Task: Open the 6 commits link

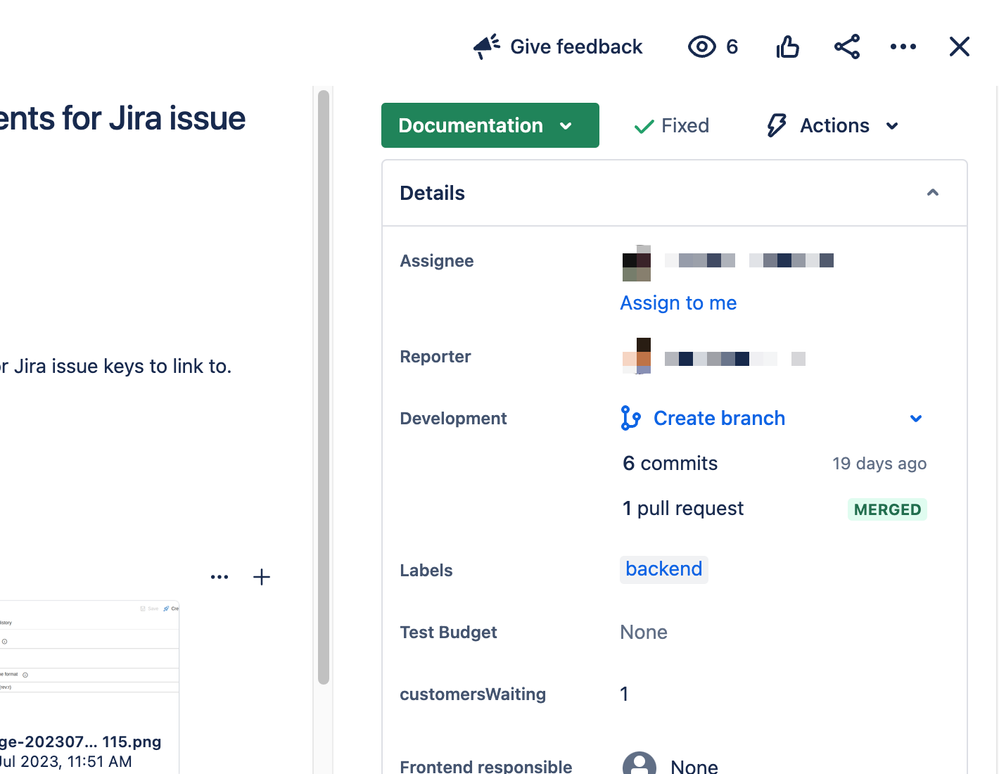Action: [x=670, y=463]
